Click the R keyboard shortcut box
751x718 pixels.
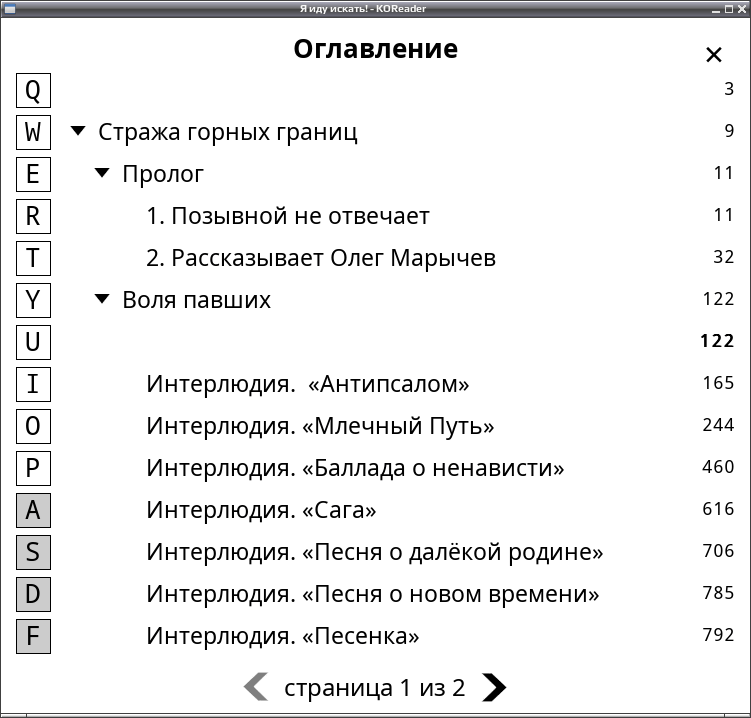34,217
